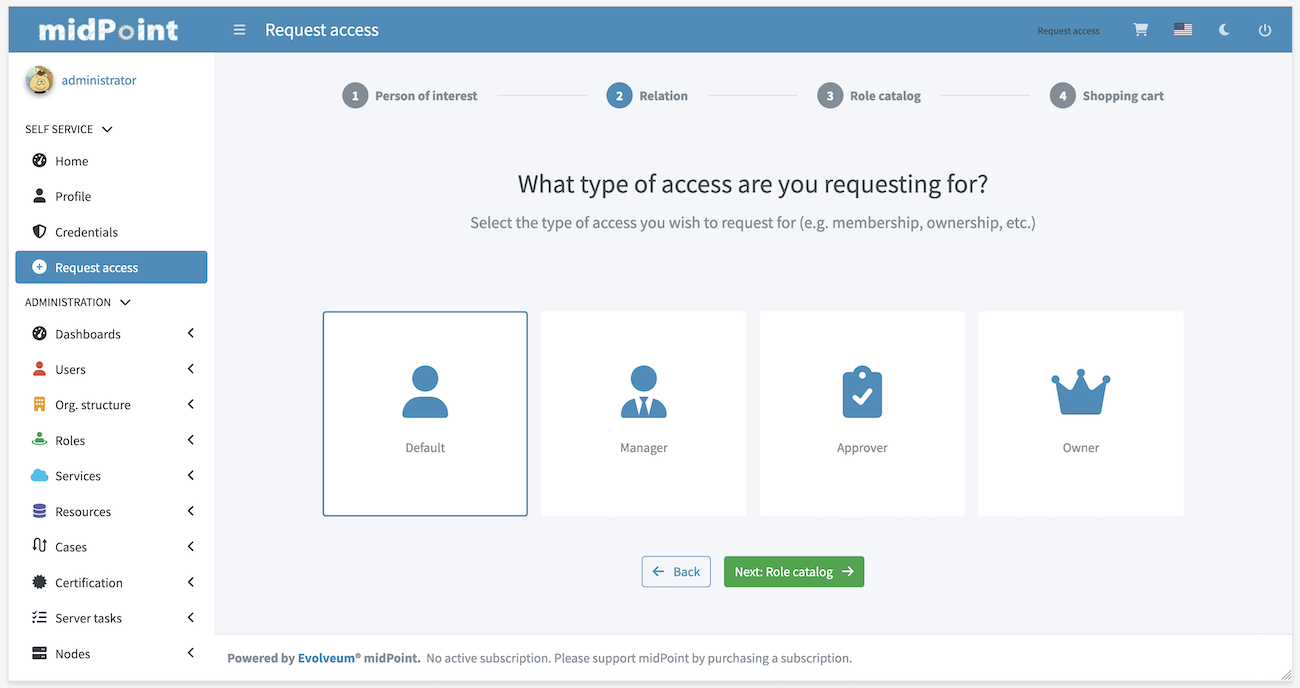
Task: Click the power logout icon
Action: pos(1265,30)
